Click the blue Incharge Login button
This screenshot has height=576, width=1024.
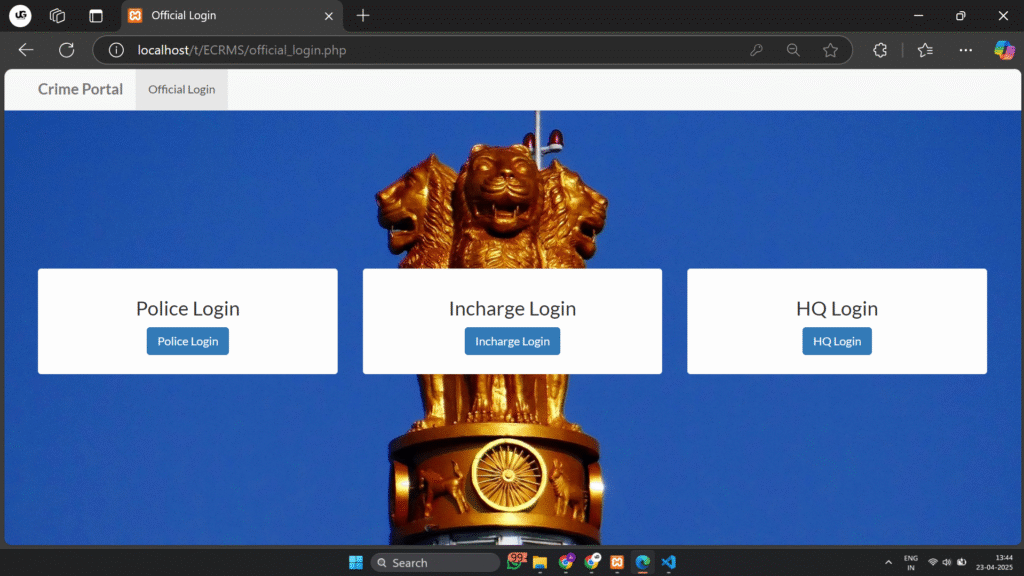(x=512, y=341)
